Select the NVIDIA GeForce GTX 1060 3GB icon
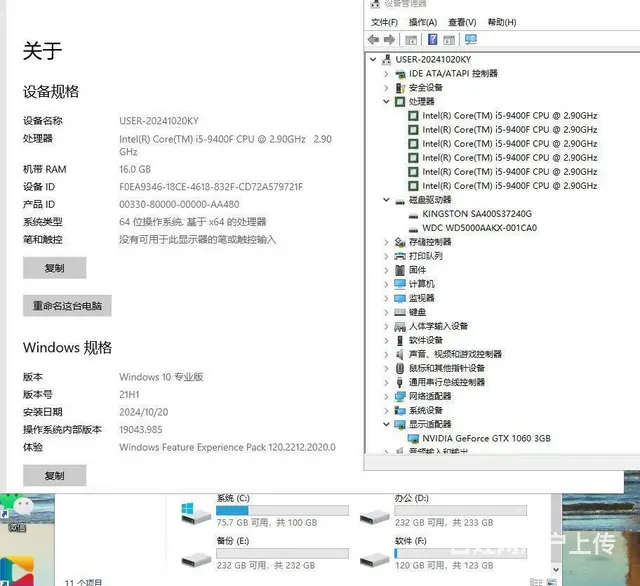The height and width of the screenshot is (586, 640). coord(413,439)
